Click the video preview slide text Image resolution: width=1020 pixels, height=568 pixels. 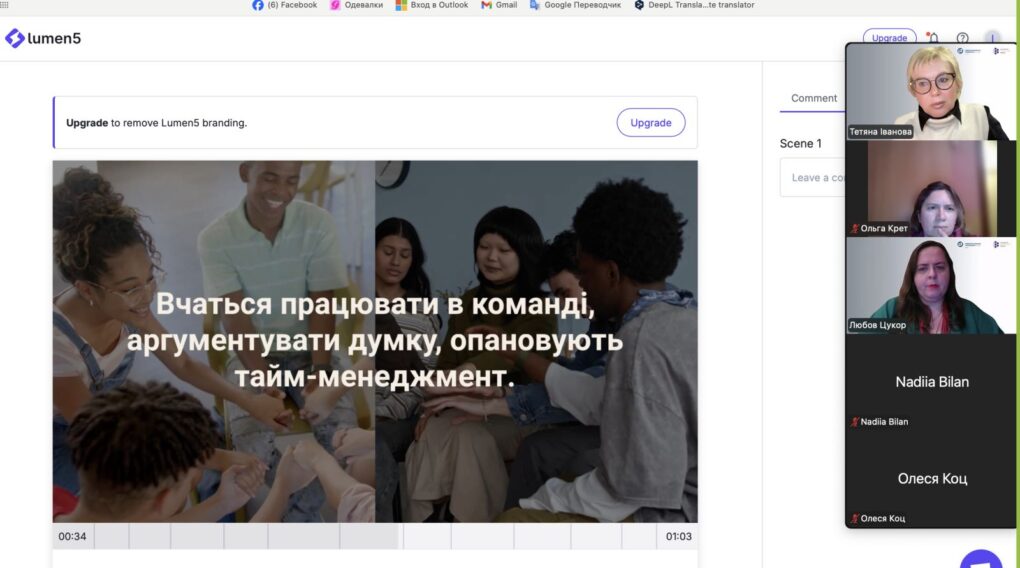[375, 339]
